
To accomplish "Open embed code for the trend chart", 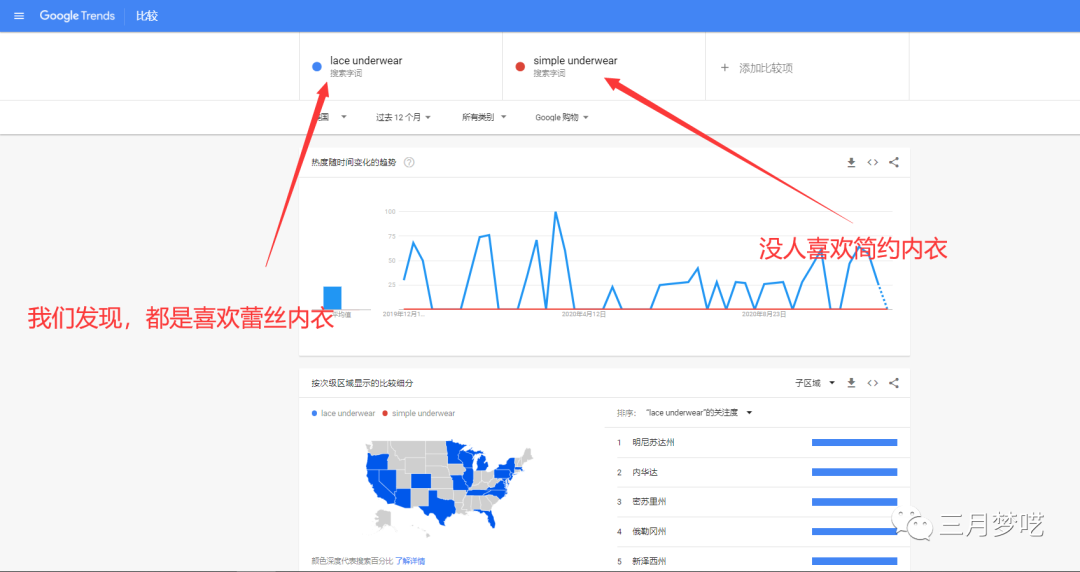I will tap(873, 163).
